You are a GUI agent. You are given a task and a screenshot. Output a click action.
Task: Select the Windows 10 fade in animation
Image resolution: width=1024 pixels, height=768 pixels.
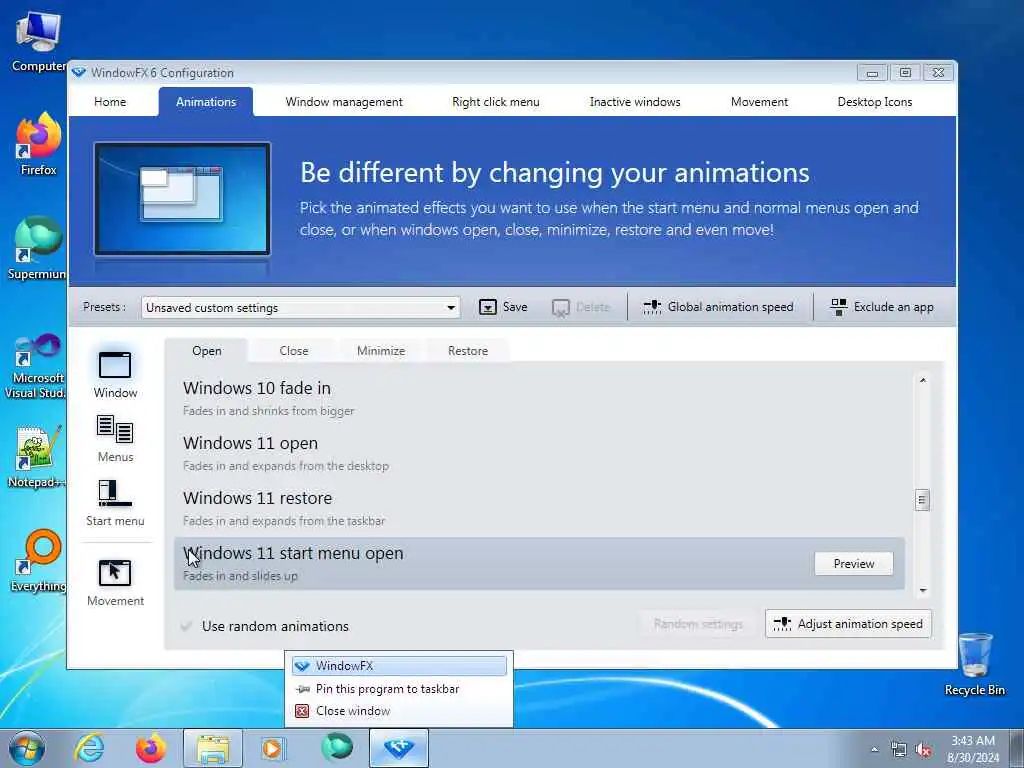click(539, 398)
